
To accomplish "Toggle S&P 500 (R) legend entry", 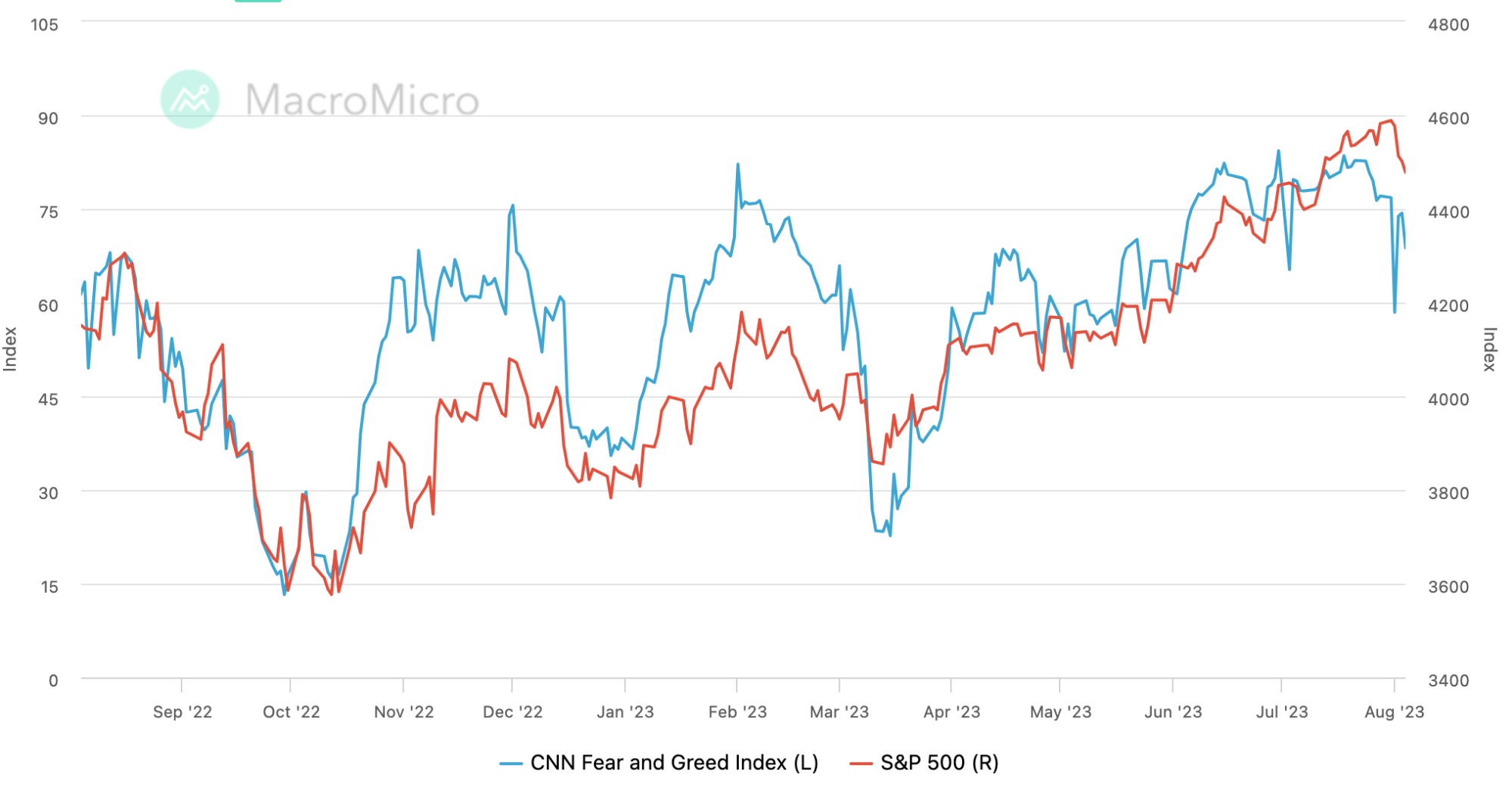I will click(924, 763).
